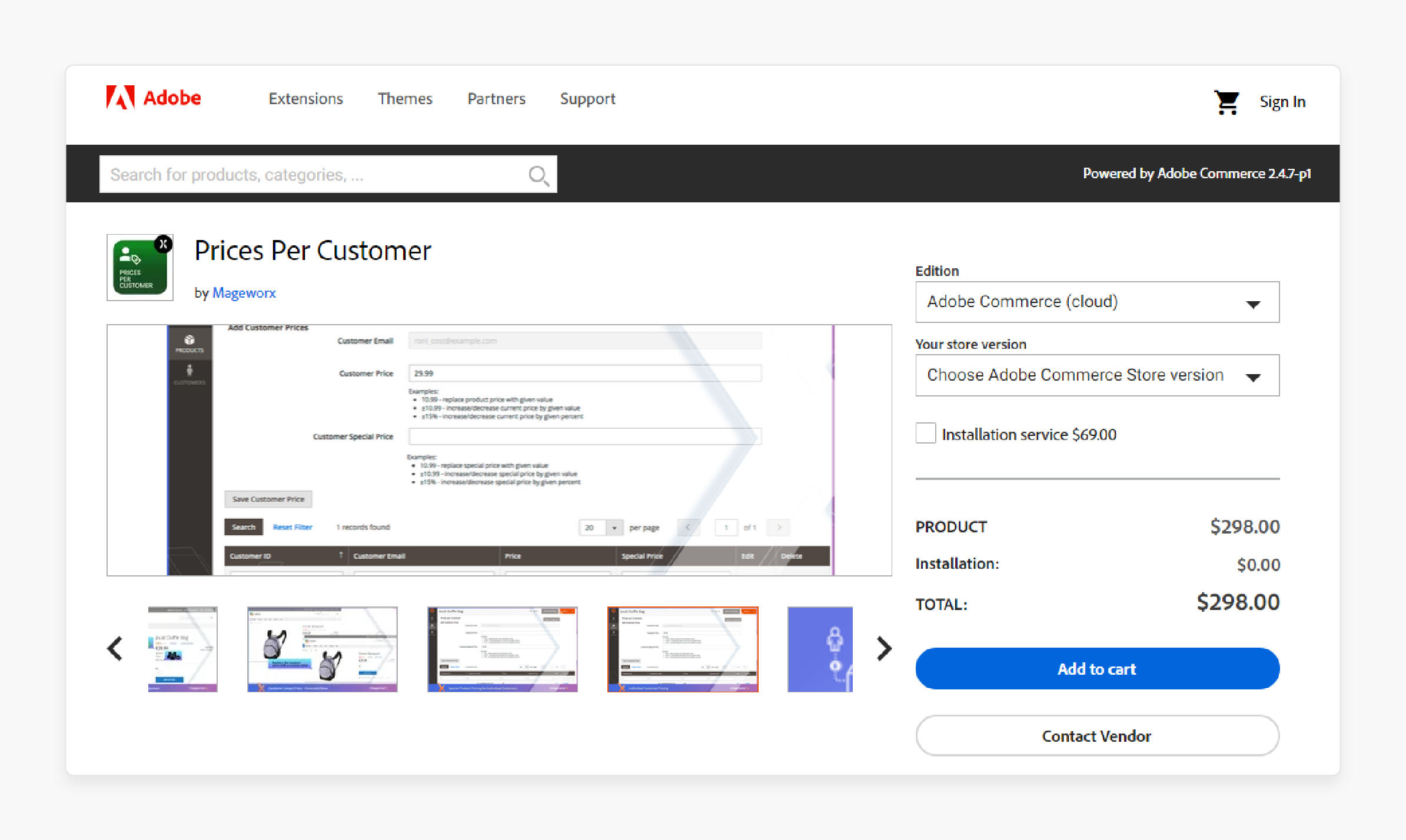Click the search magnifier icon
1406x840 pixels.
[x=539, y=175]
